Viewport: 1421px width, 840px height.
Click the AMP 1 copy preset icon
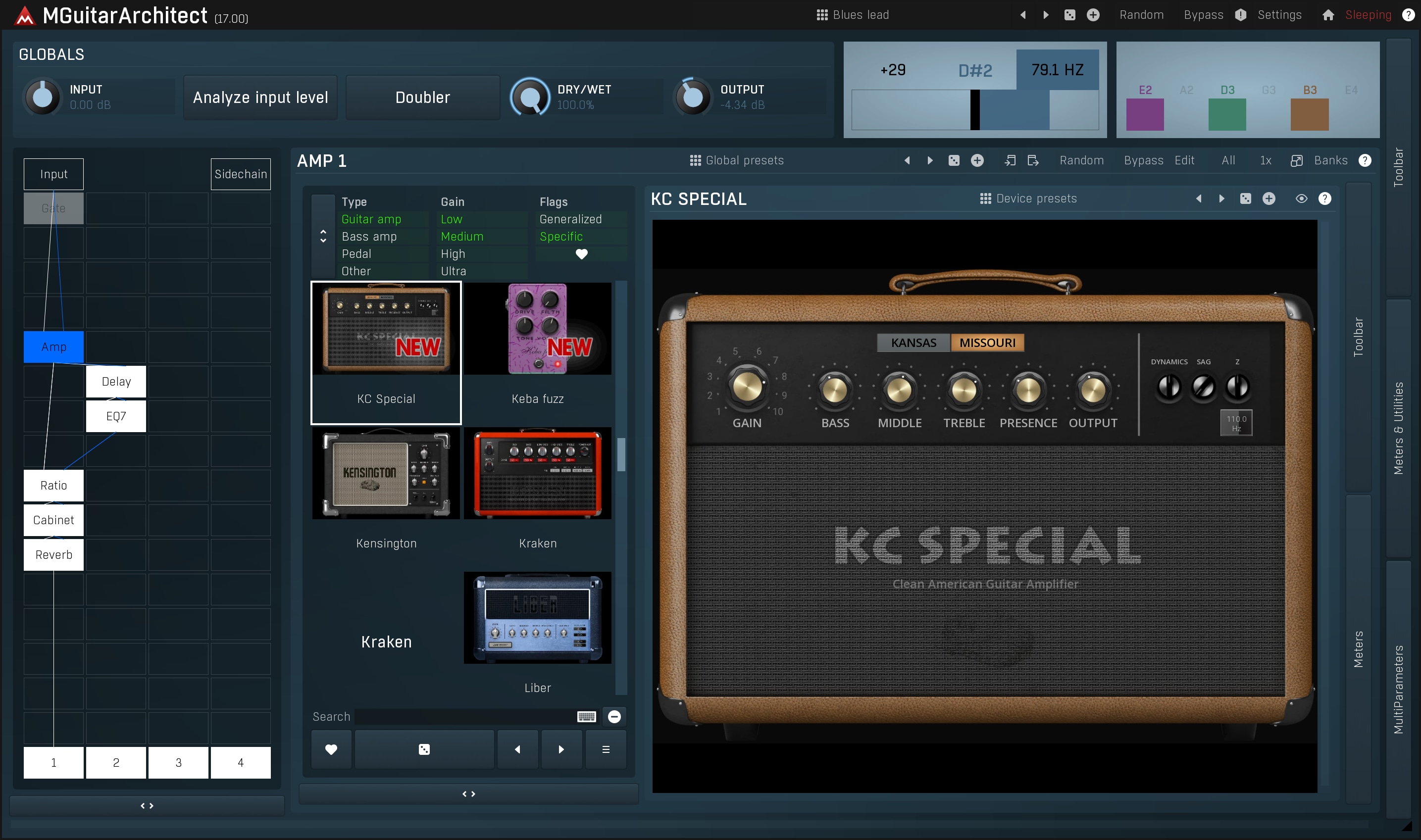coord(1010,160)
